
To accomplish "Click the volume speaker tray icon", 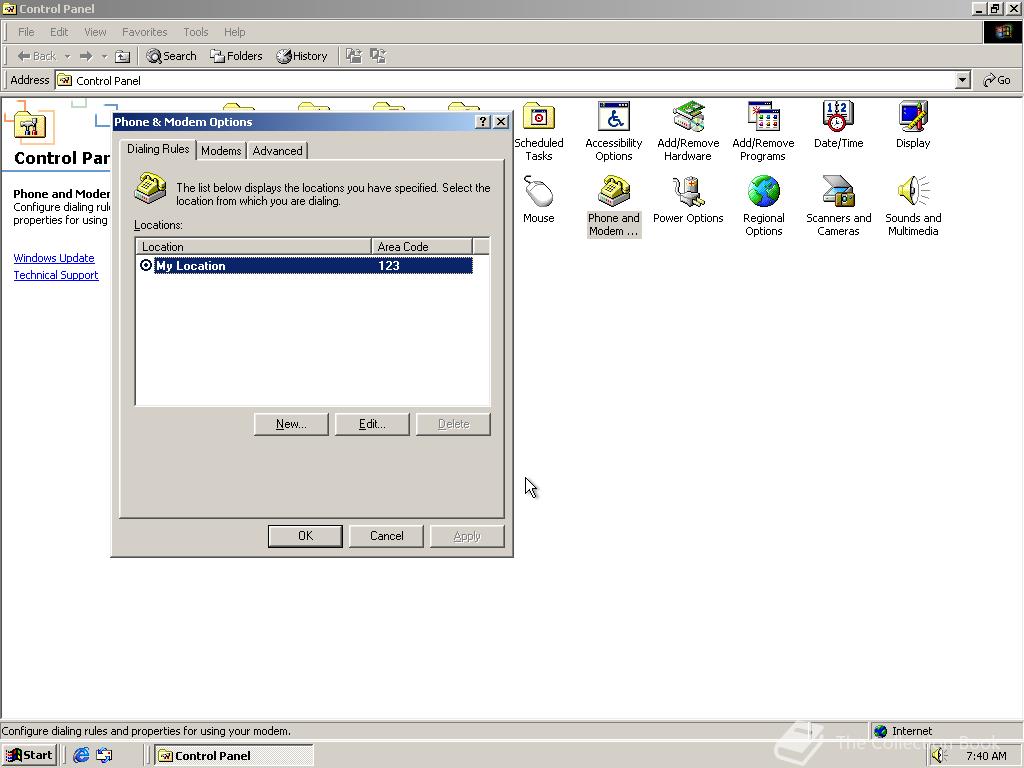I will point(939,756).
